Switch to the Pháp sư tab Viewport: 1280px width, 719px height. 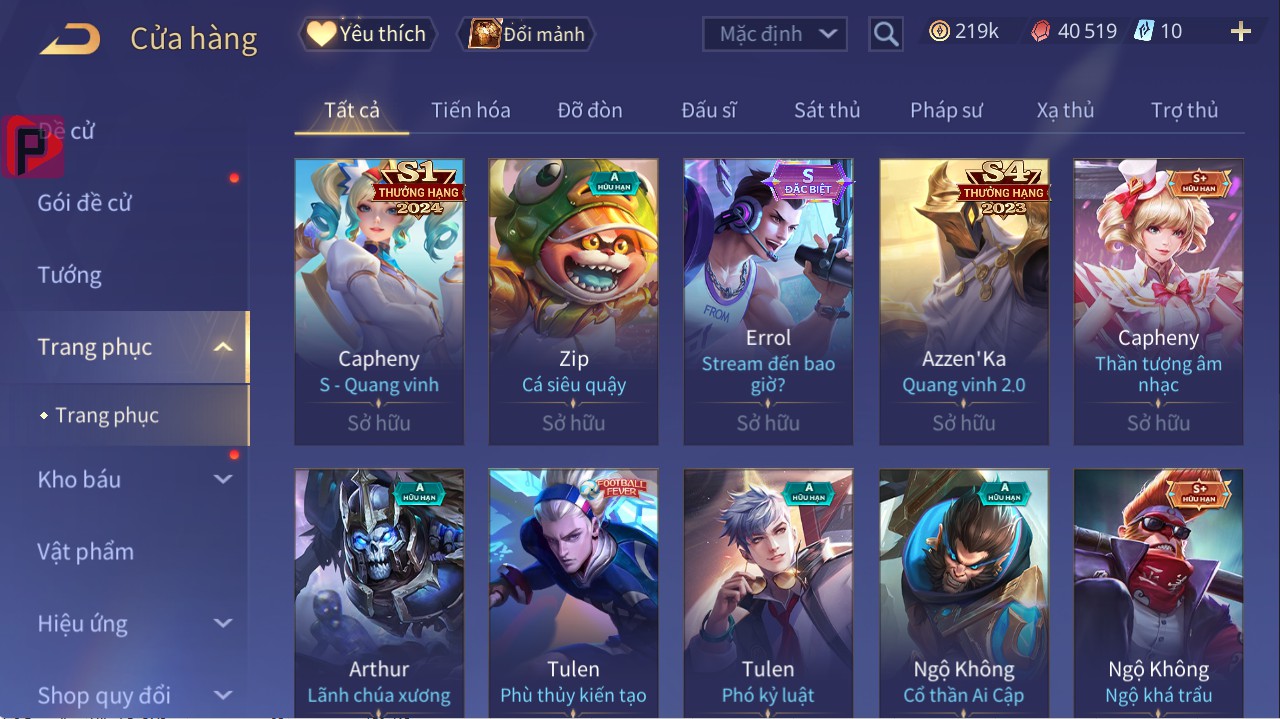[946, 111]
